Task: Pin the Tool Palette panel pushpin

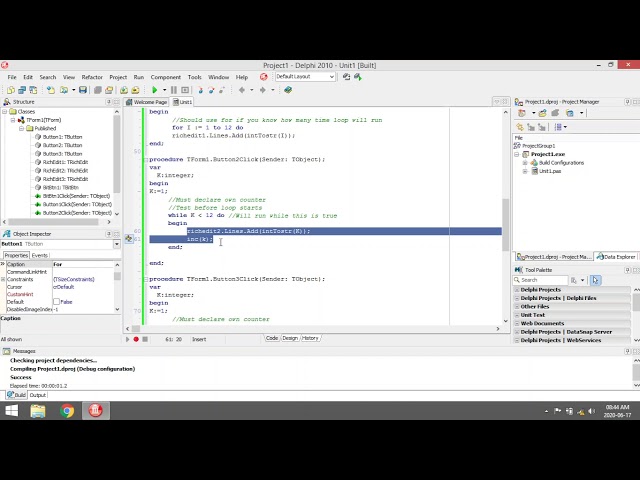Action: coord(627,270)
